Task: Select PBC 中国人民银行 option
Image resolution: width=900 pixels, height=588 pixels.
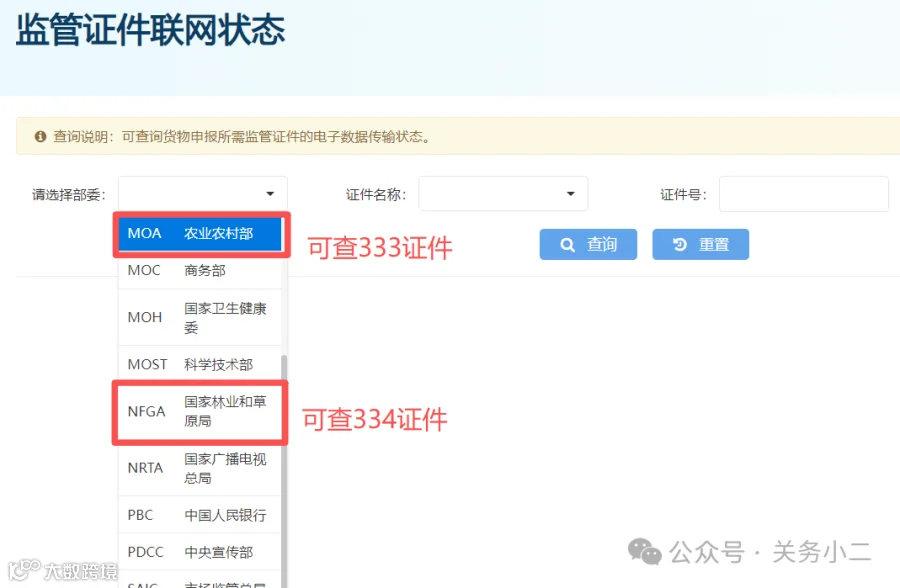Action: 200,515
